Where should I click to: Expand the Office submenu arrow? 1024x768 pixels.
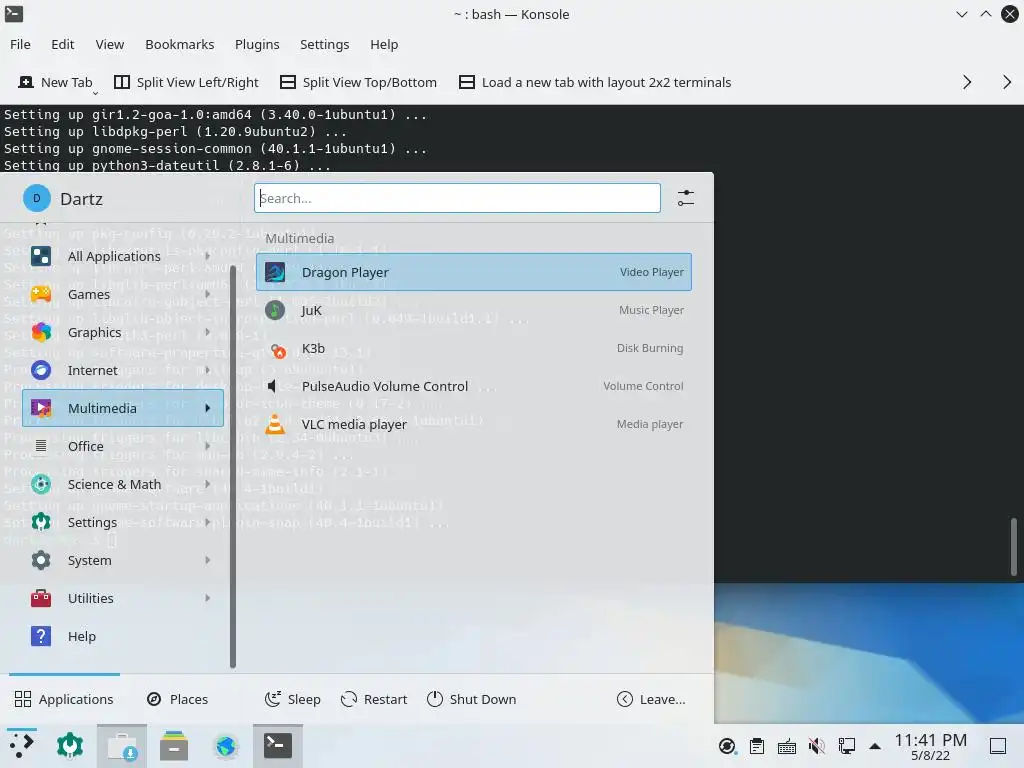tap(208, 446)
